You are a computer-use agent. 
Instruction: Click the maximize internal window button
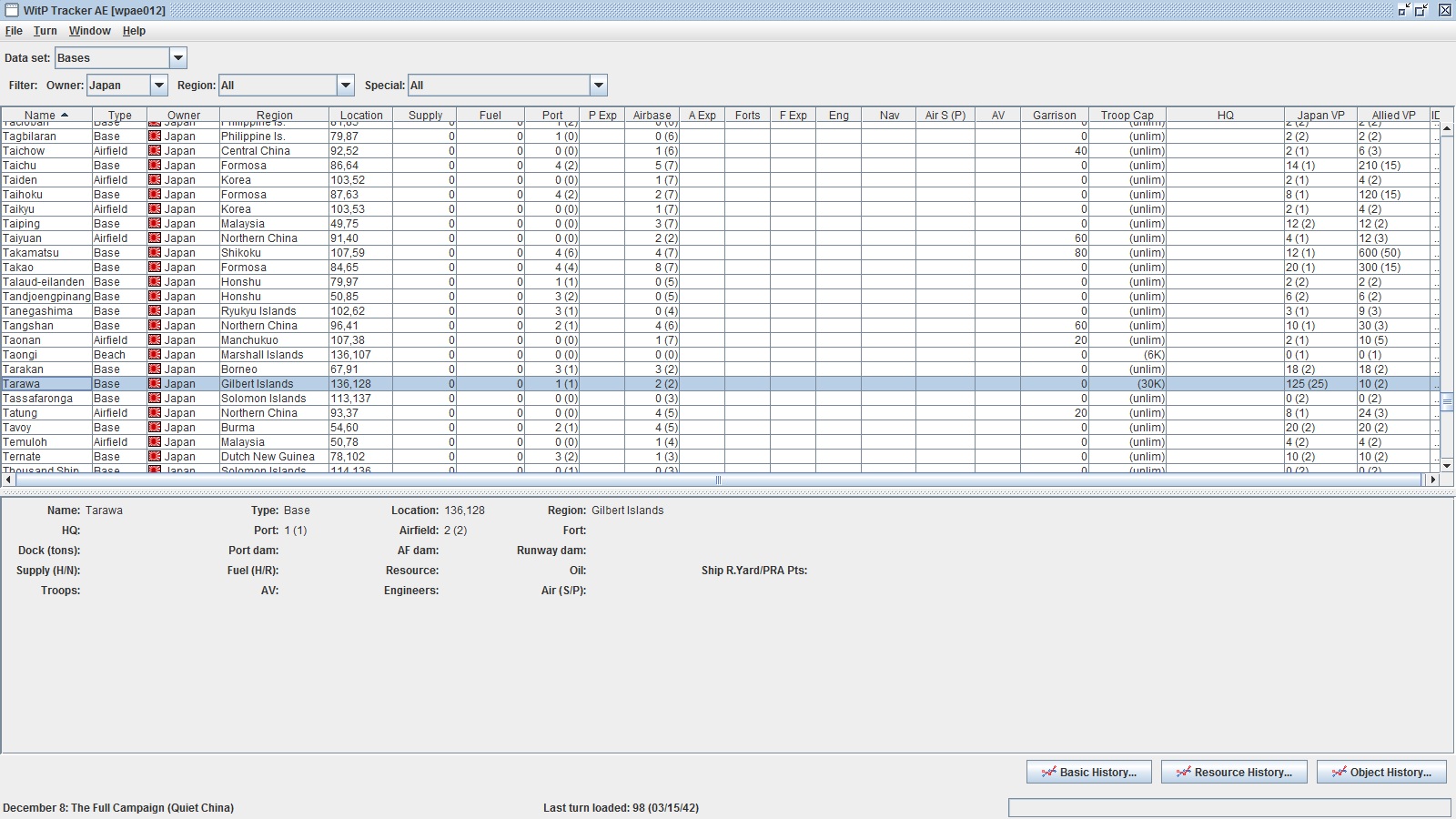[x=1422, y=10]
